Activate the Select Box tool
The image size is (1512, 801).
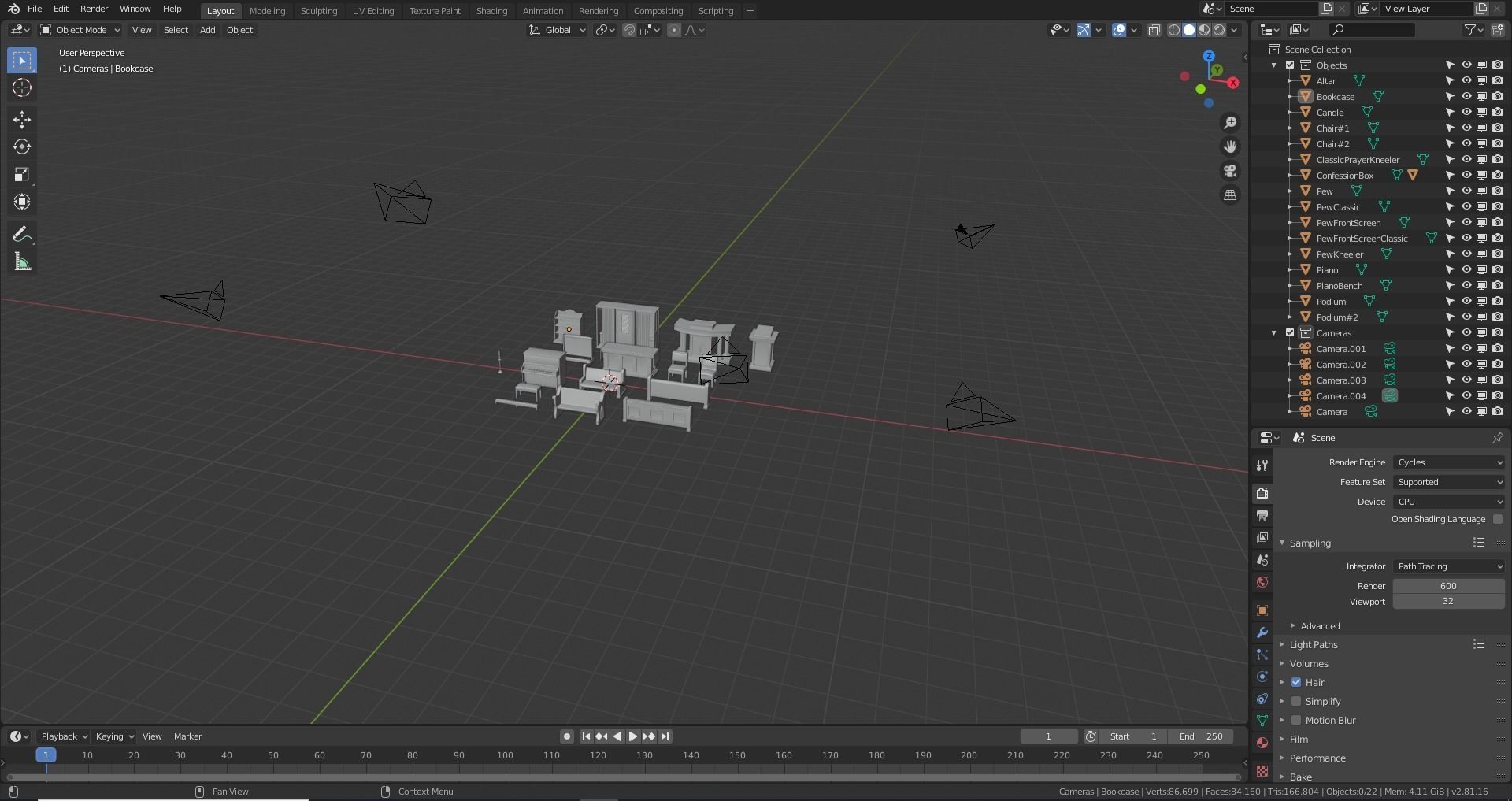click(x=22, y=60)
